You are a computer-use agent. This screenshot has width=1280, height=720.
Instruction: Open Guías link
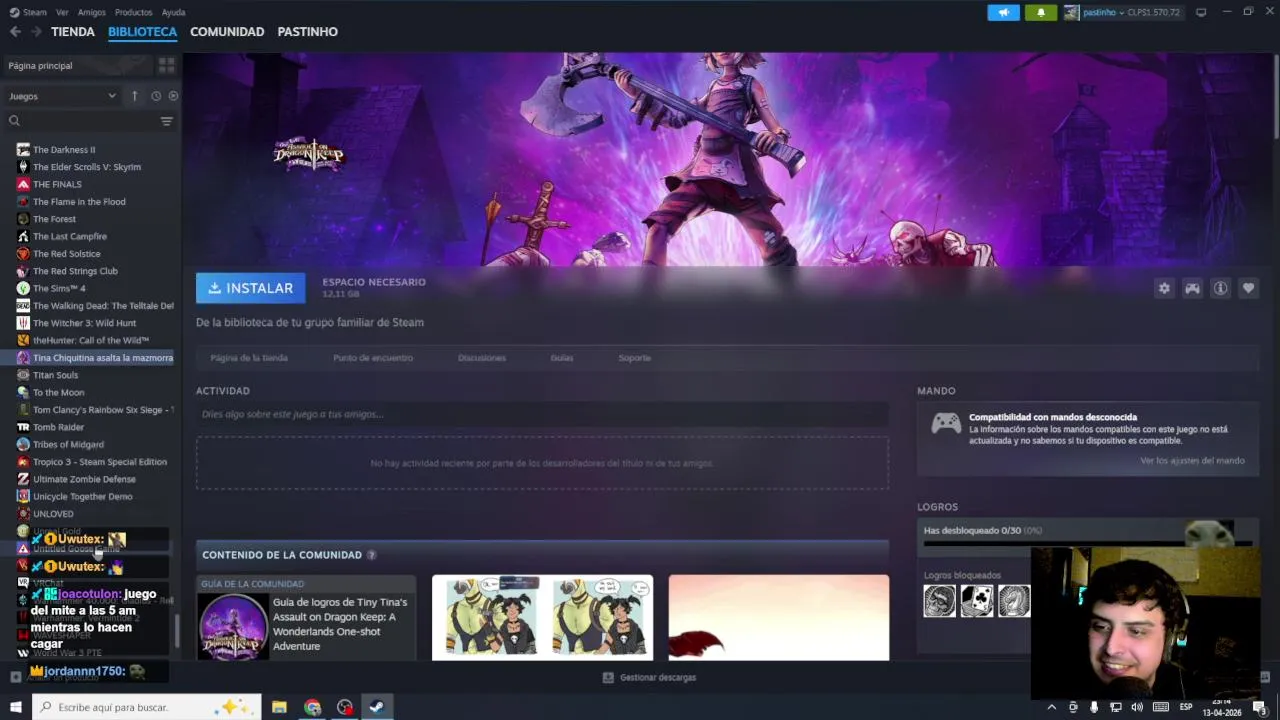pos(562,358)
